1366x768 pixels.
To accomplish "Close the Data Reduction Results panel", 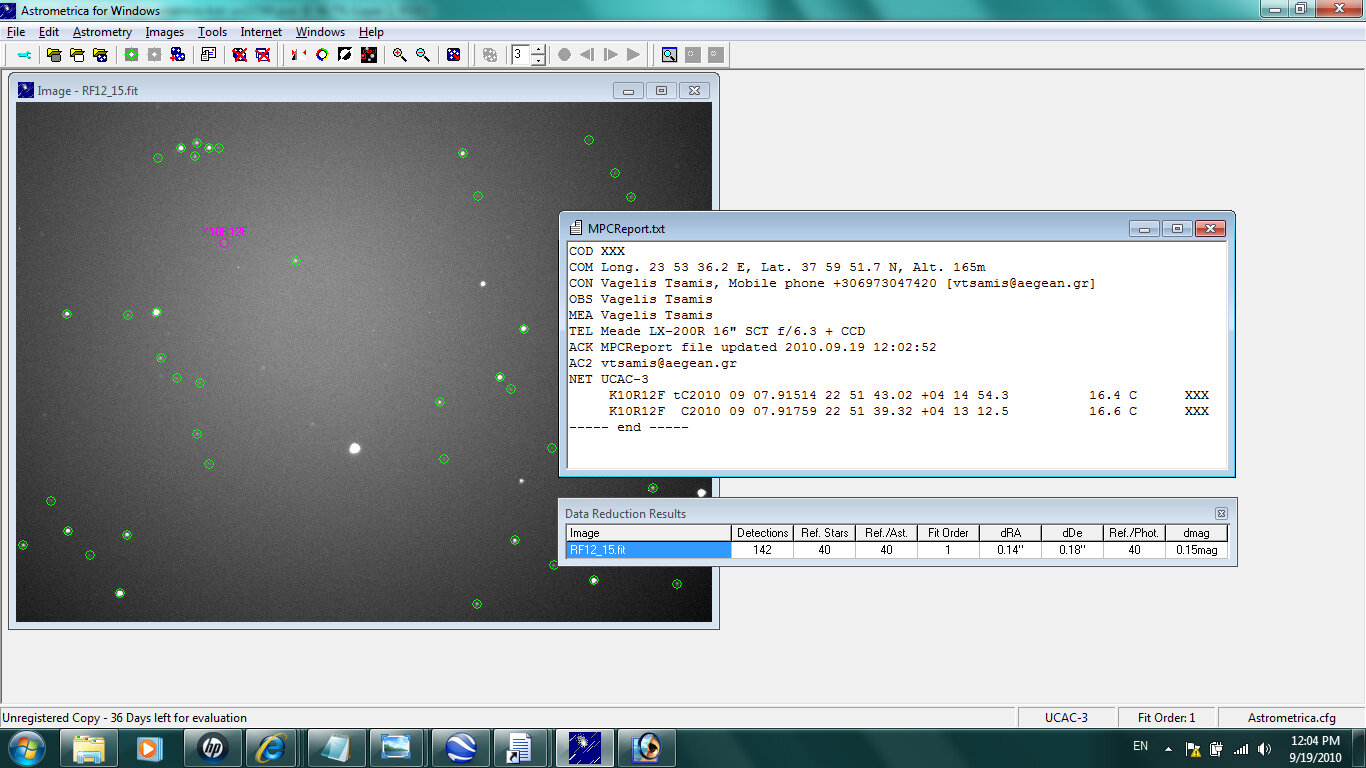I will pyautogui.click(x=1221, y=513).
